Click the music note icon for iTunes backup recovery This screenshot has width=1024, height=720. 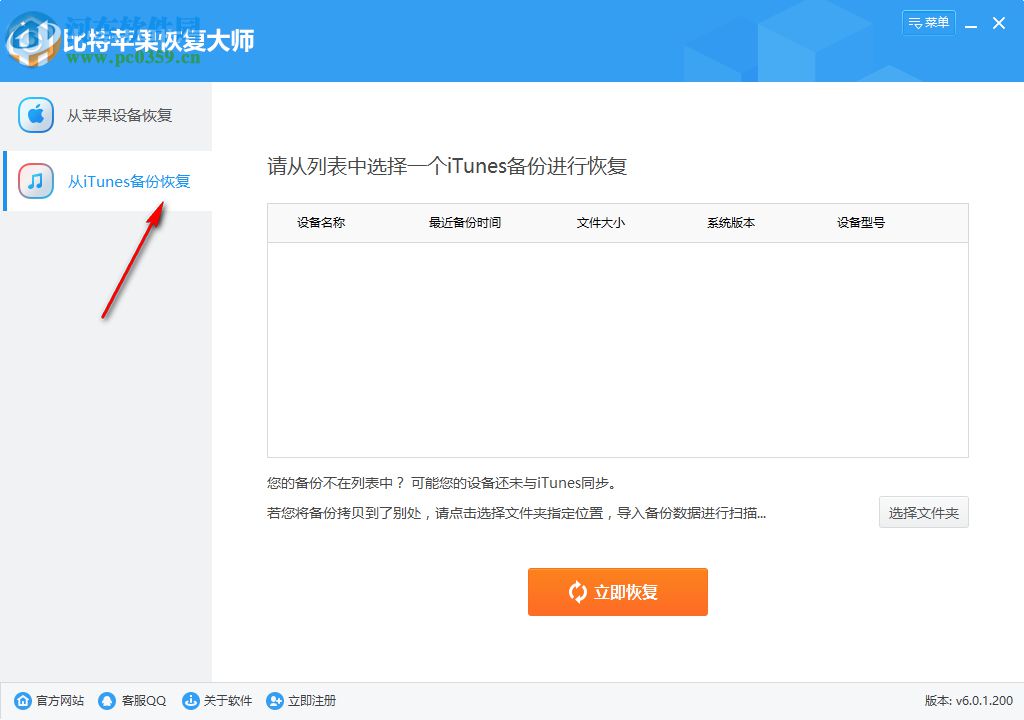[x=35, y=181]
